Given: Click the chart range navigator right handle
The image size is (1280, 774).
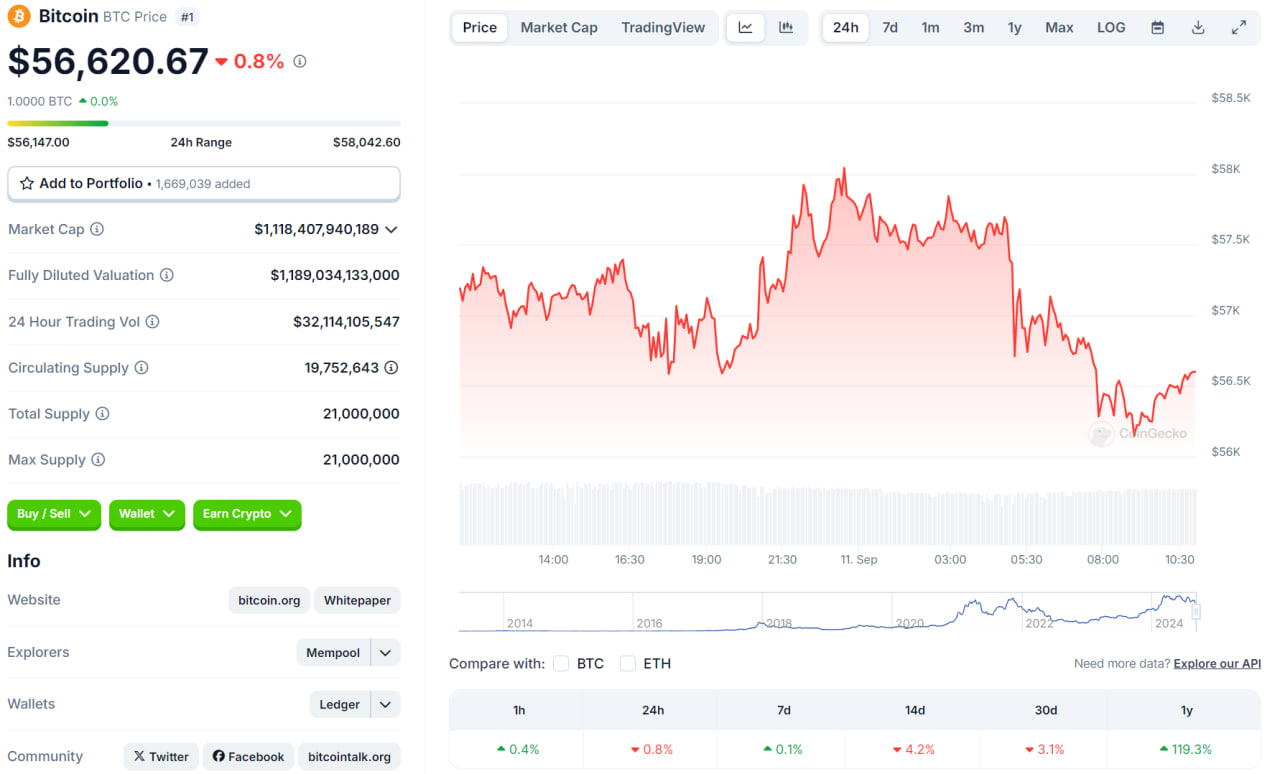Looking at the screenshot, I should (1195, 611).
